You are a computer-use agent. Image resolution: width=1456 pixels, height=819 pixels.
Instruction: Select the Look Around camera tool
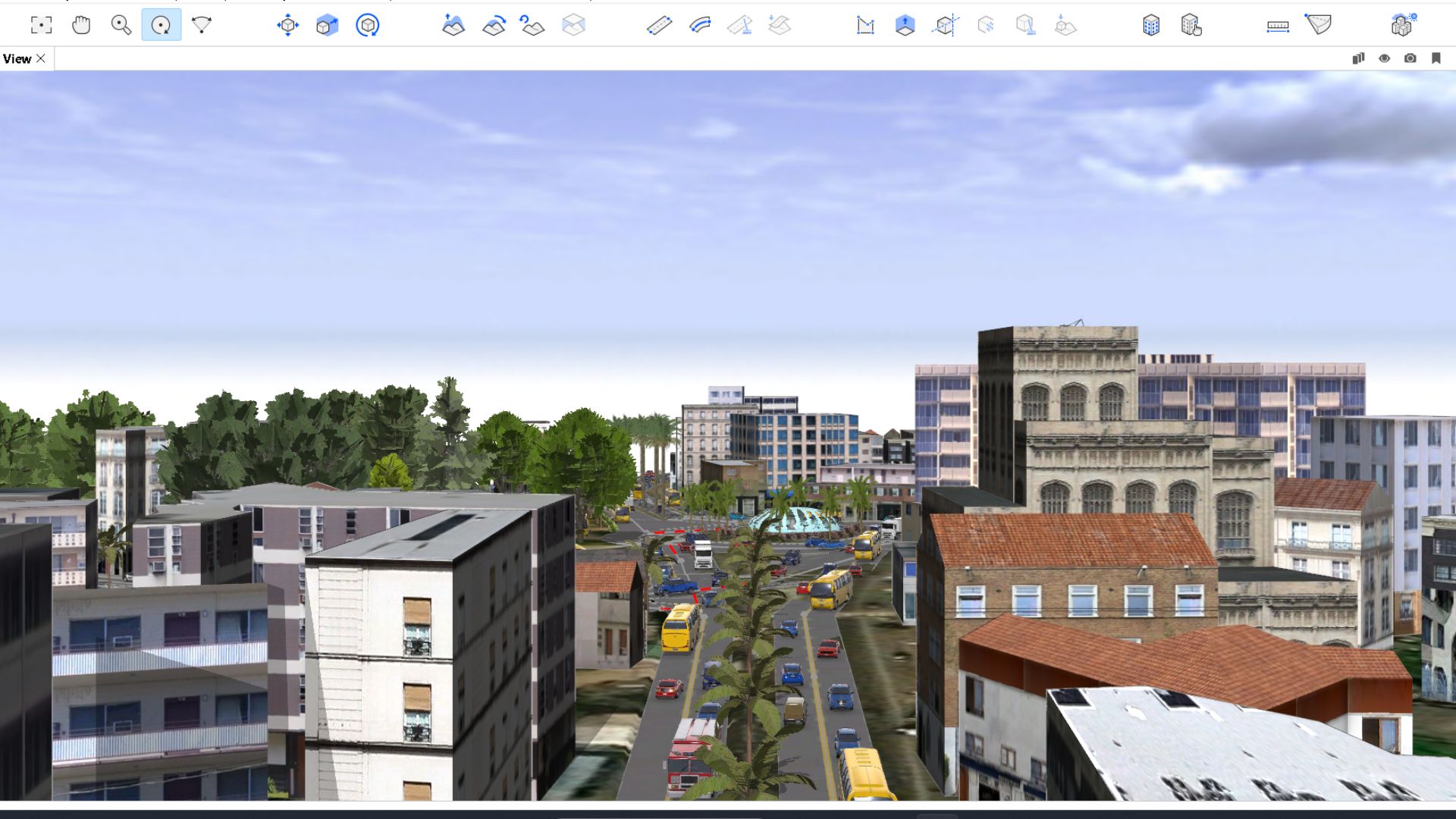coord(201,25)
